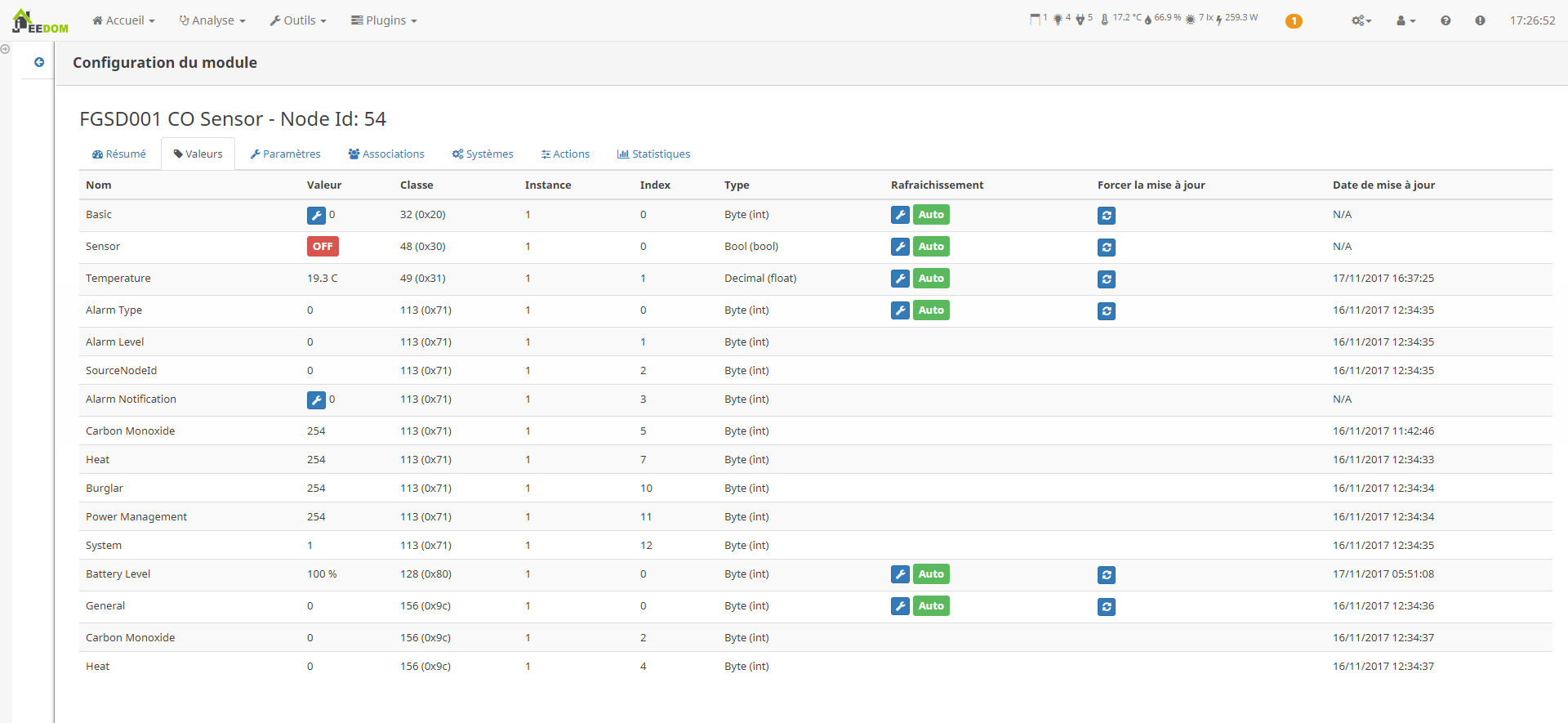This screenshot has width=1568, height=723.
Task: Force refresh the Sensor value
Action: pyautogui.click(x=1107, y=248)
